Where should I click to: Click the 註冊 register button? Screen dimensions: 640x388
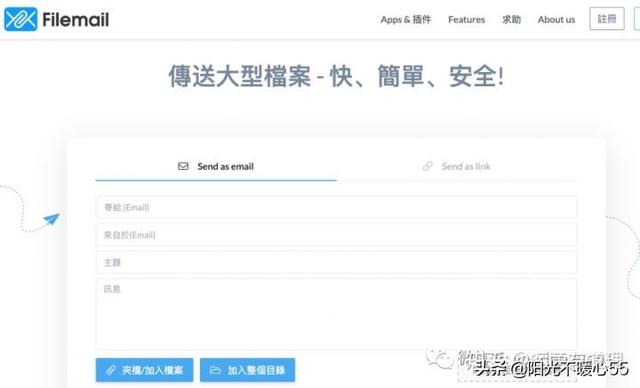click(x=607, y=19)
